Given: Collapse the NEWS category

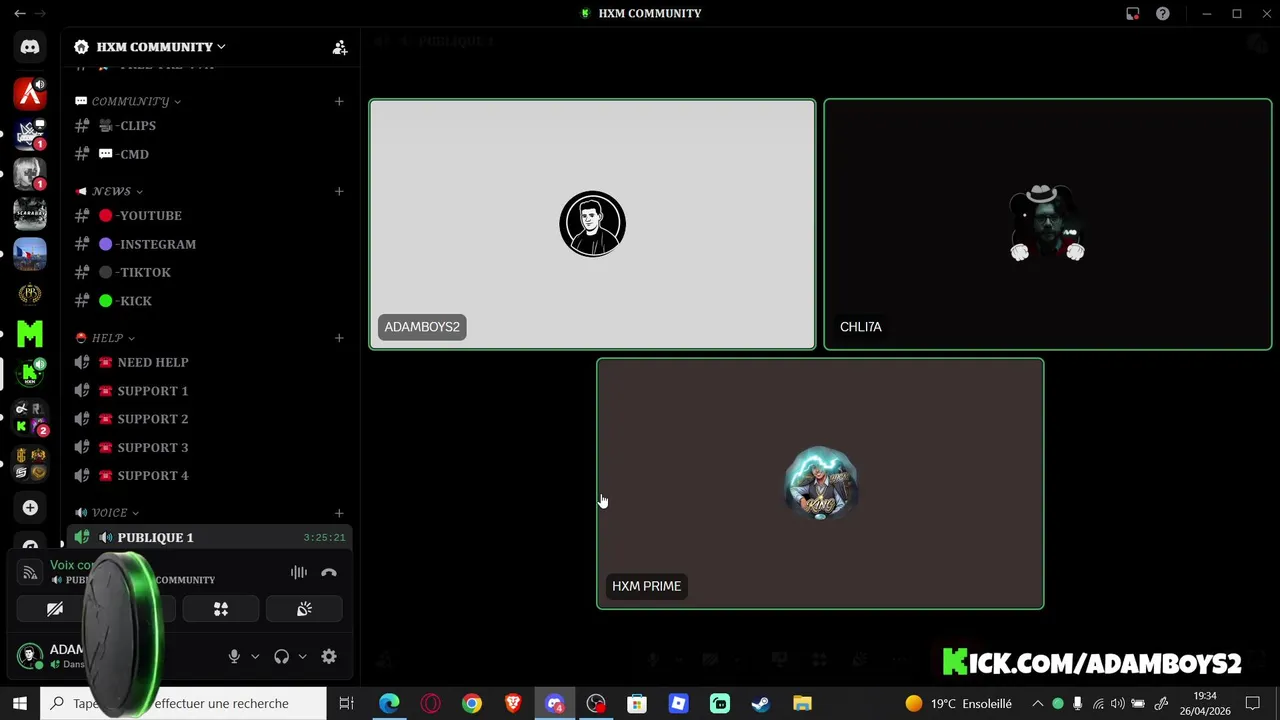Looking at the screenshot, I should (x=111, y=191).
